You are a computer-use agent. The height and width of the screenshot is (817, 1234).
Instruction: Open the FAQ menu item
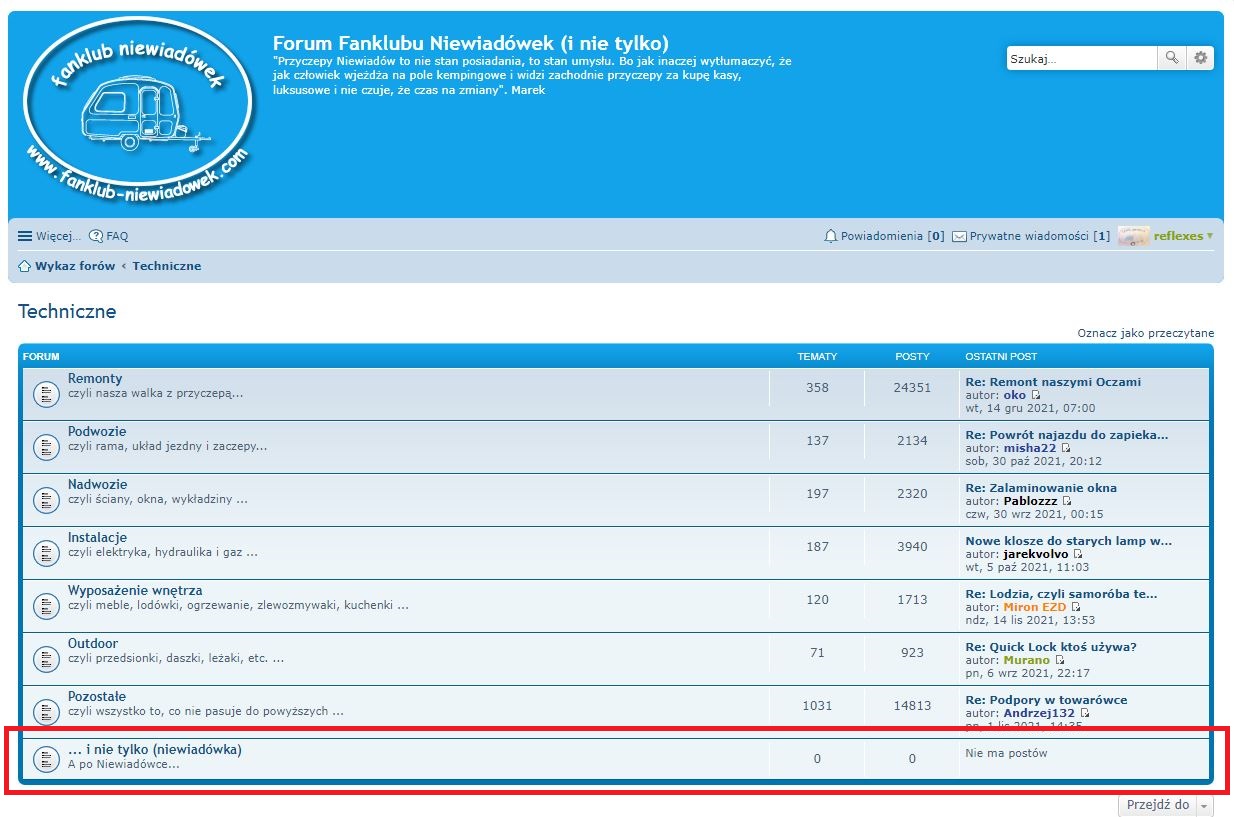coord(109,237)
